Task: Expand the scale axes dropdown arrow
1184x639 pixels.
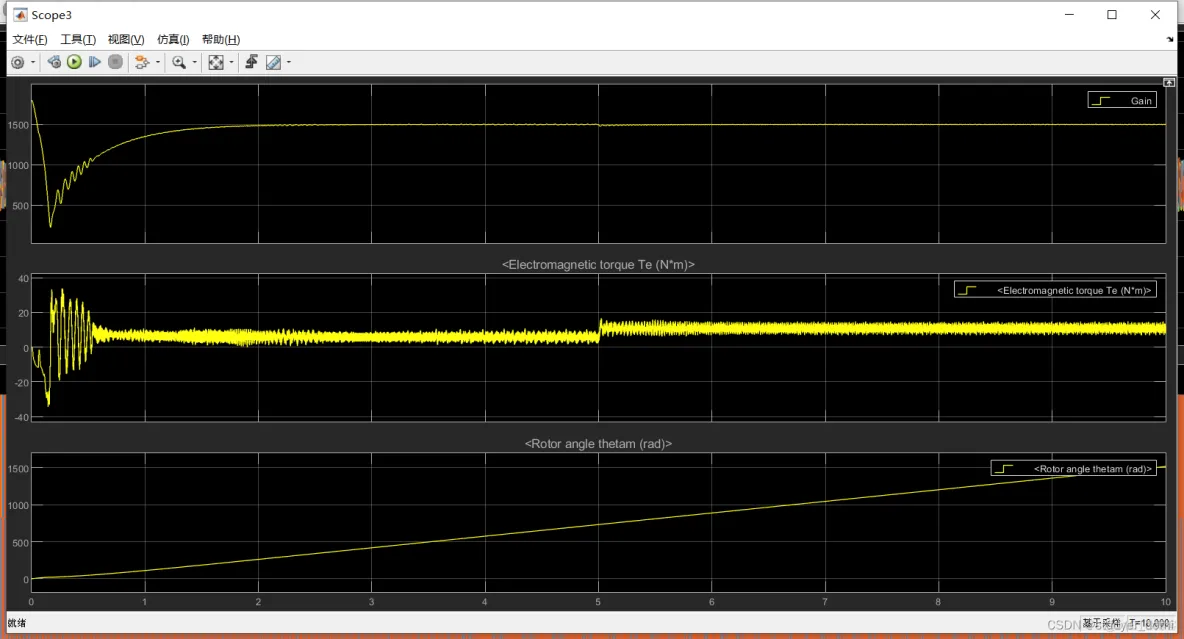Action: pos(231,63)
